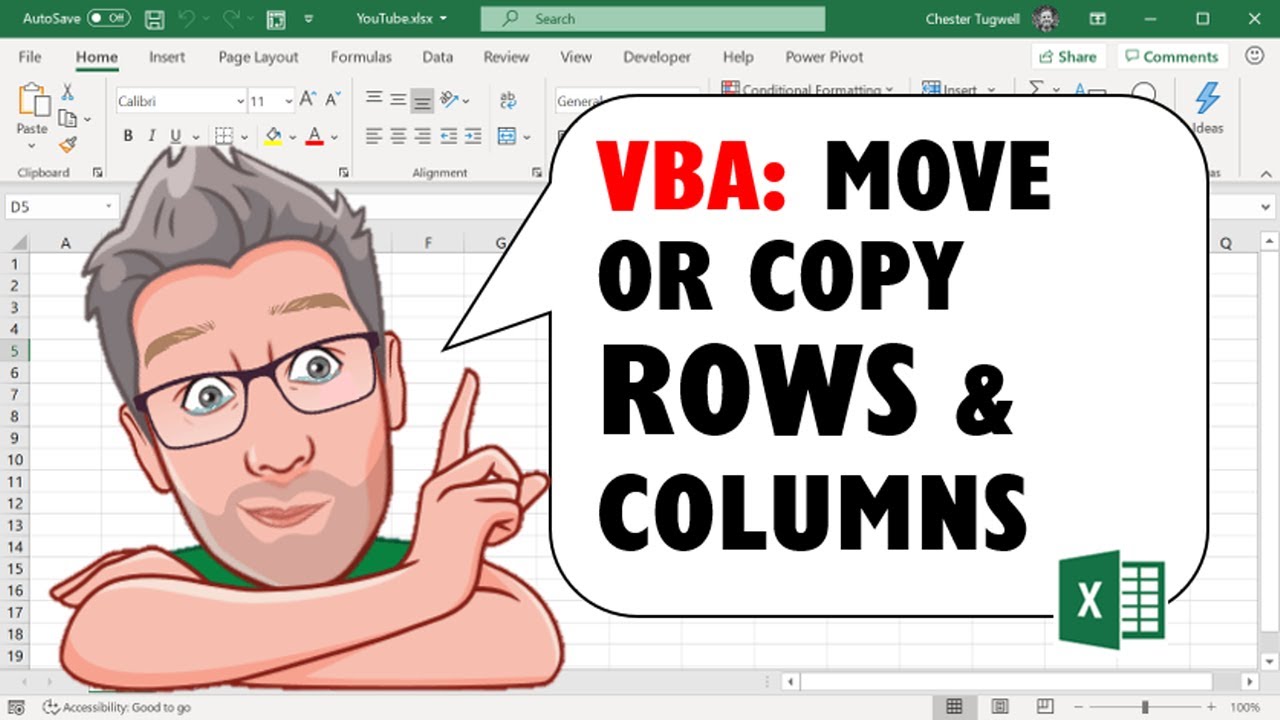1280x720 pixels.
Task: Switch to the Developer tab
Action: click(657, 57)
